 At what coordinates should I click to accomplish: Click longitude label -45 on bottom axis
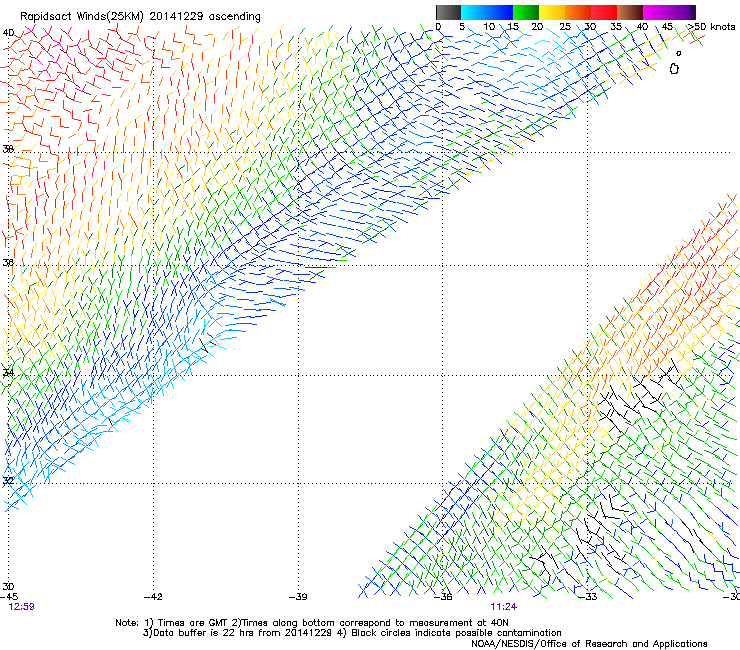[x=9, y=597]
